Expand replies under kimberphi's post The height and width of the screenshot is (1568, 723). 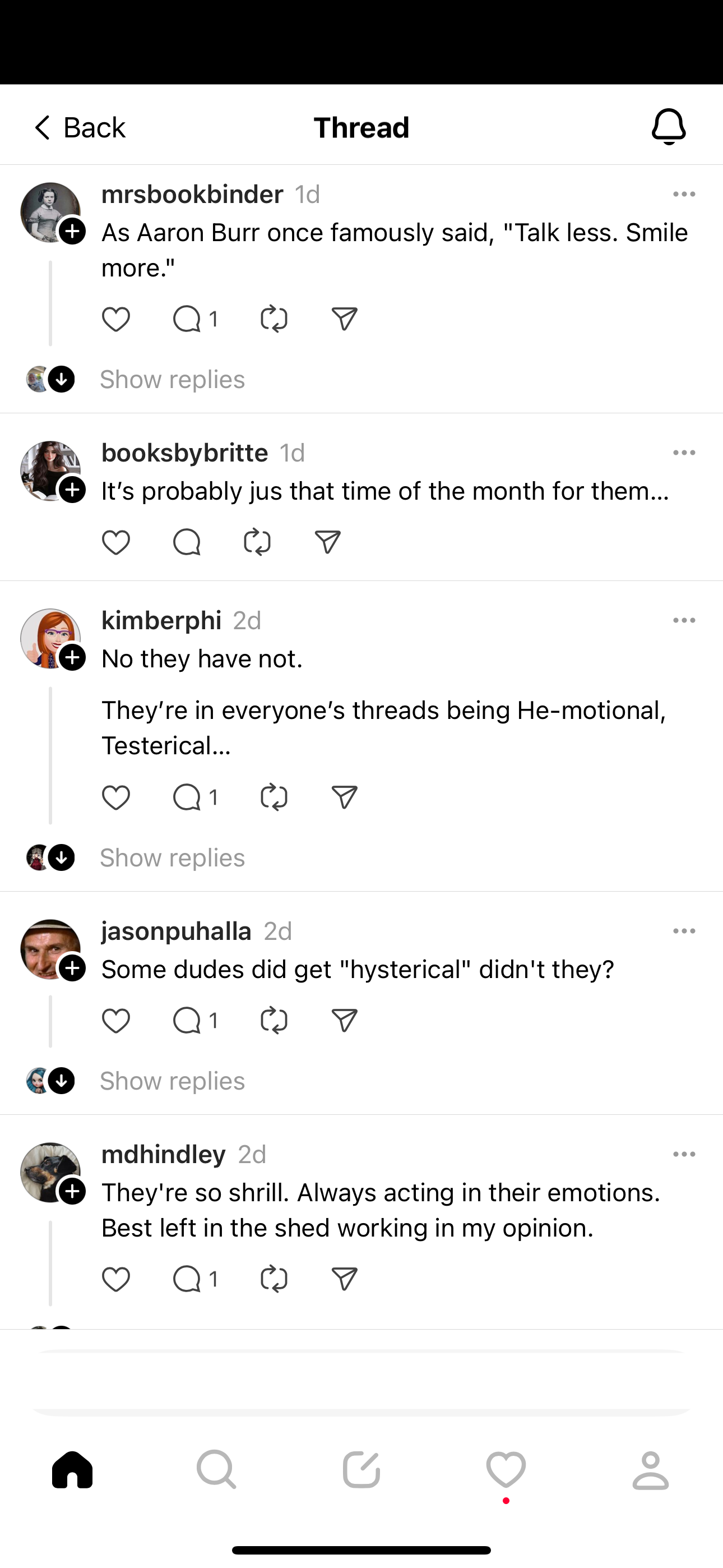click(x=172, y=858)
